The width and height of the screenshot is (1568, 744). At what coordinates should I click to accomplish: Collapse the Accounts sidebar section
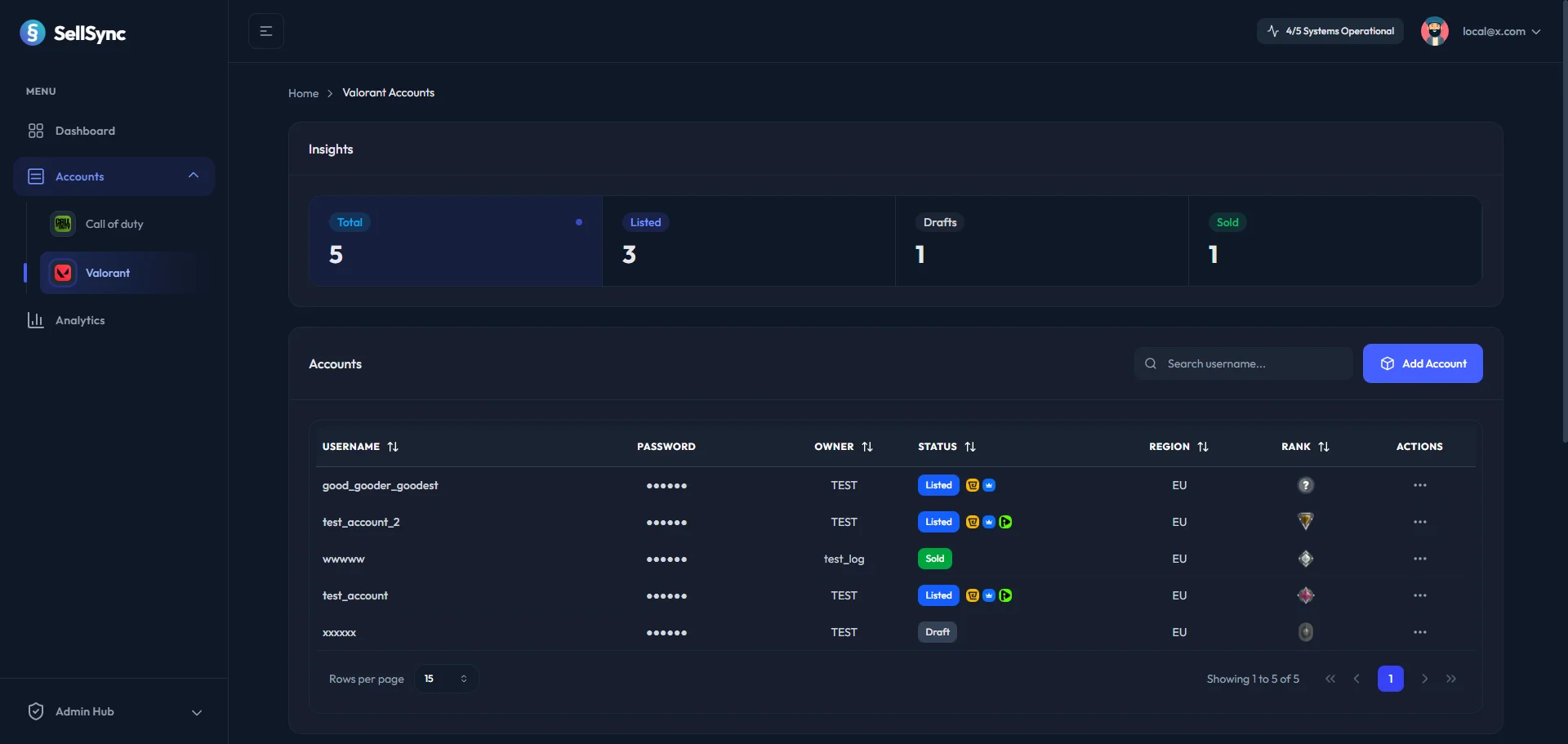coord(194,176)
